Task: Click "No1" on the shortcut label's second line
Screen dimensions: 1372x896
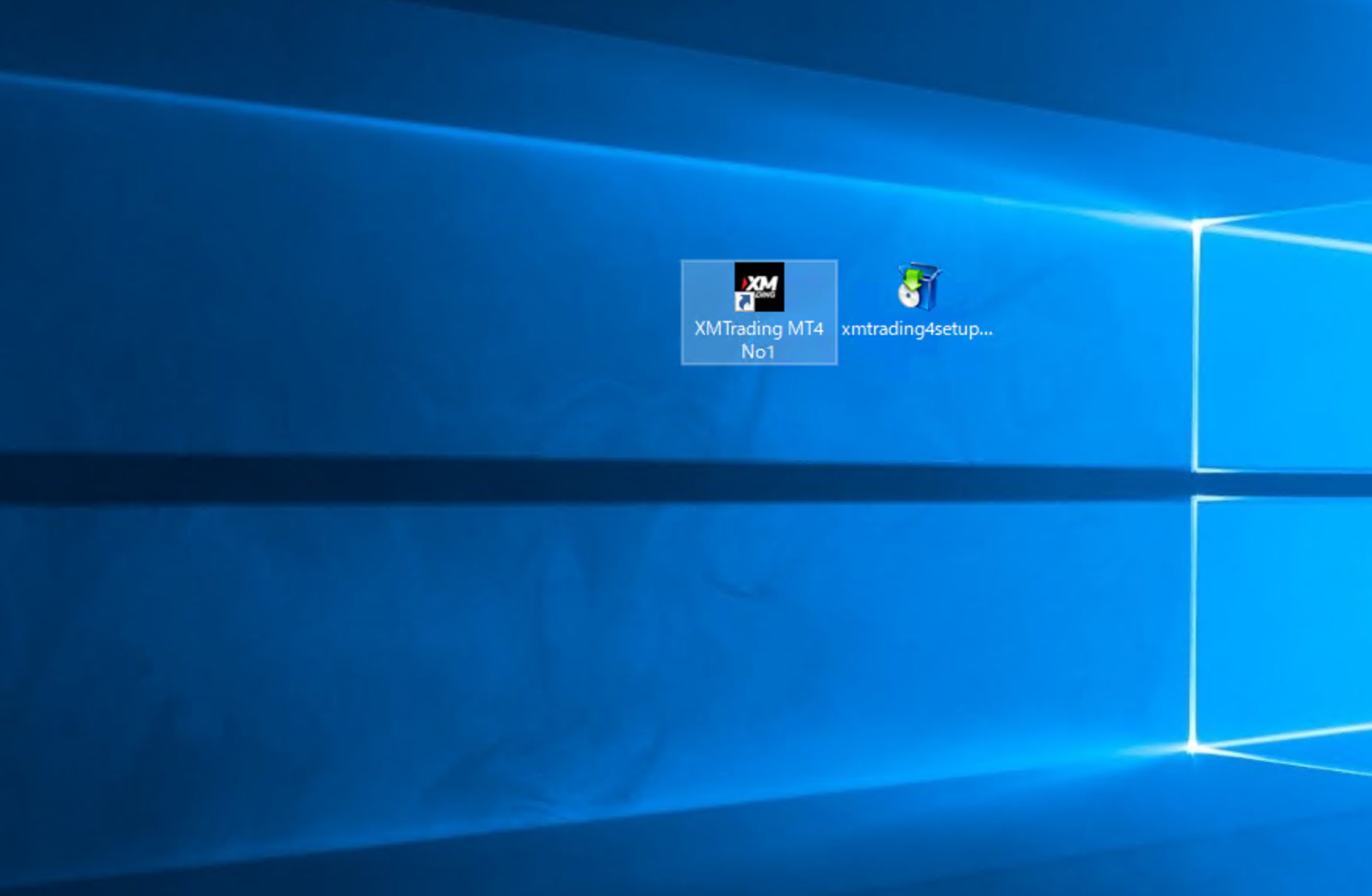Action: [758, 352]
